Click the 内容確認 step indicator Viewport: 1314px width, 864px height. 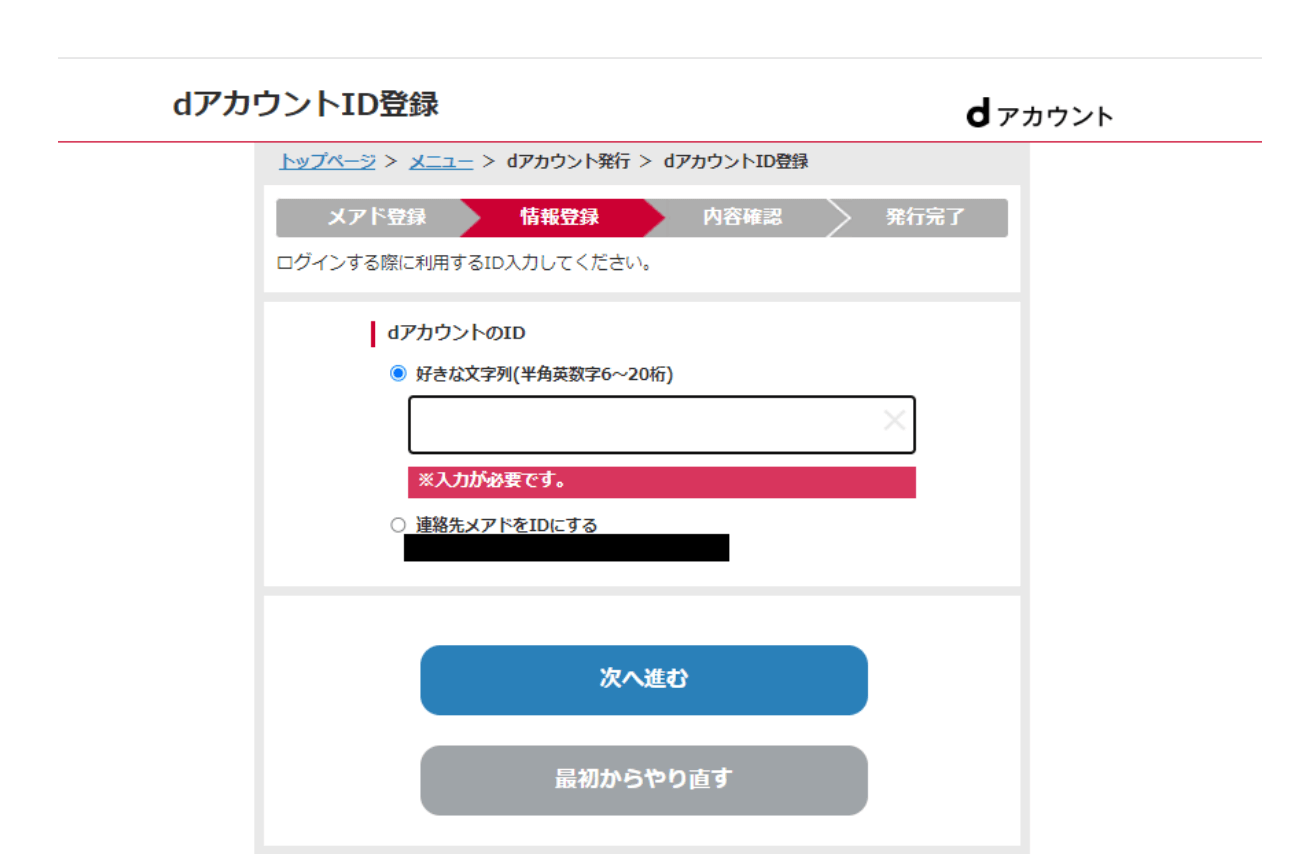tap(741, 217)
